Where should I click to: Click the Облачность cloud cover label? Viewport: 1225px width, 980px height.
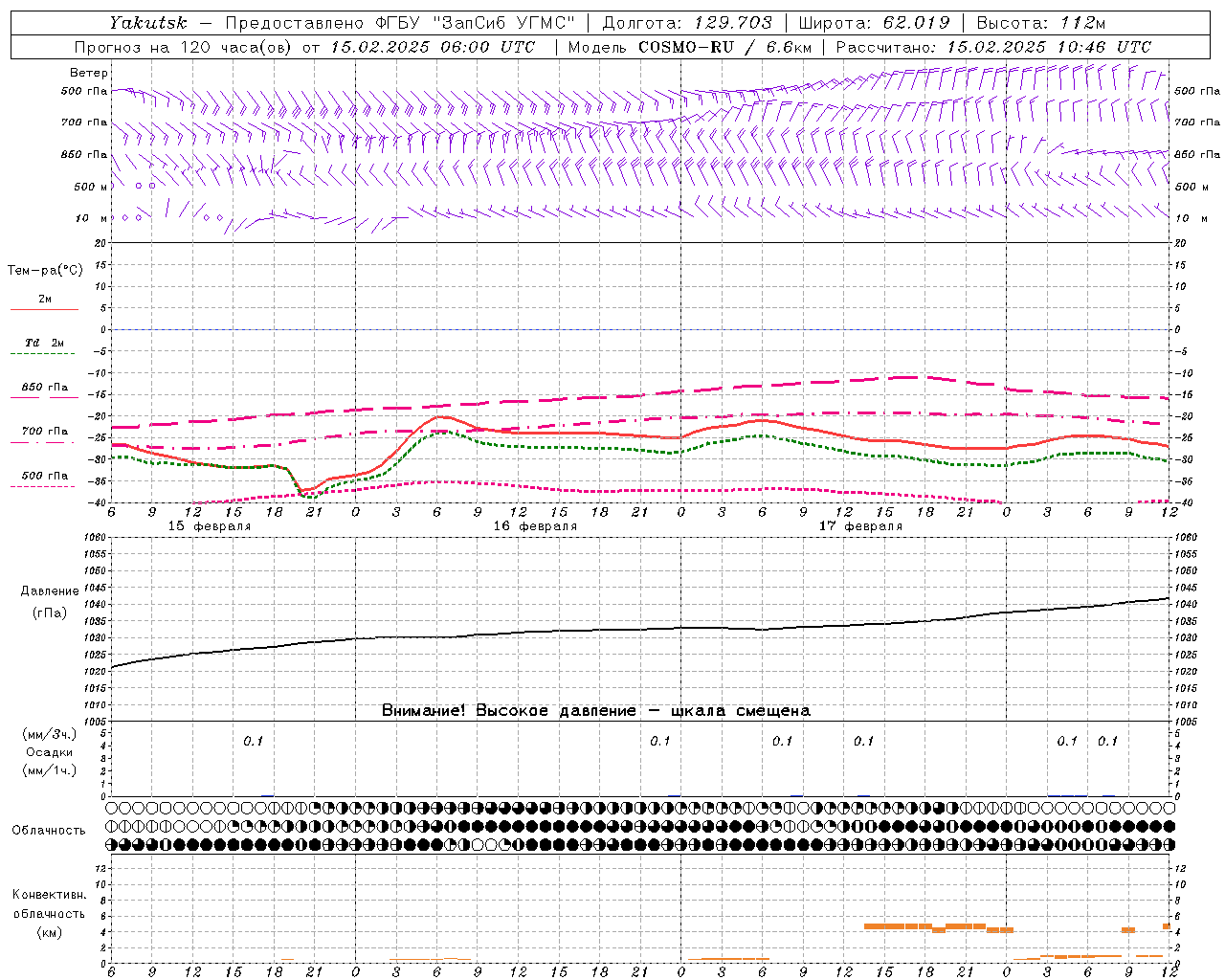[49, 831]
